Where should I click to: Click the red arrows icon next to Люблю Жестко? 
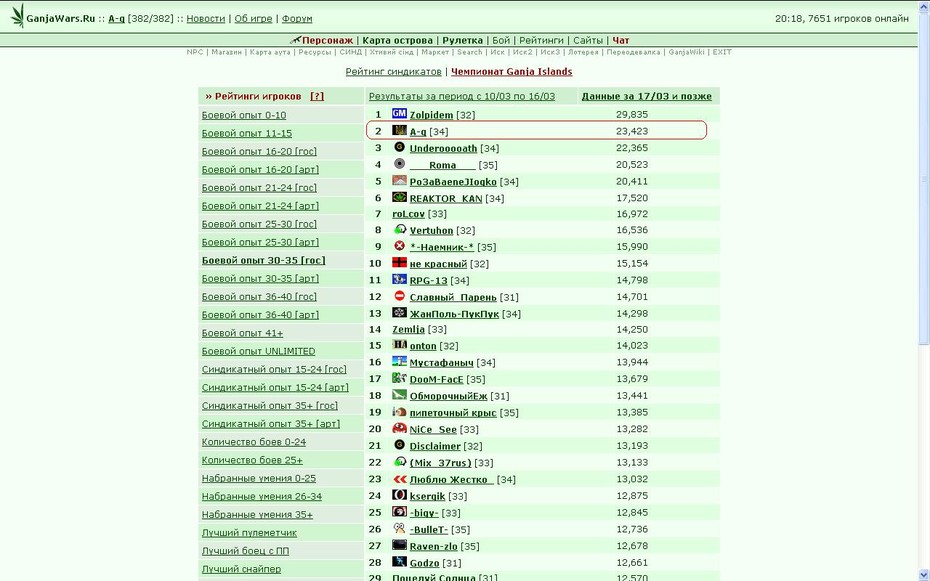pos(399,478)
